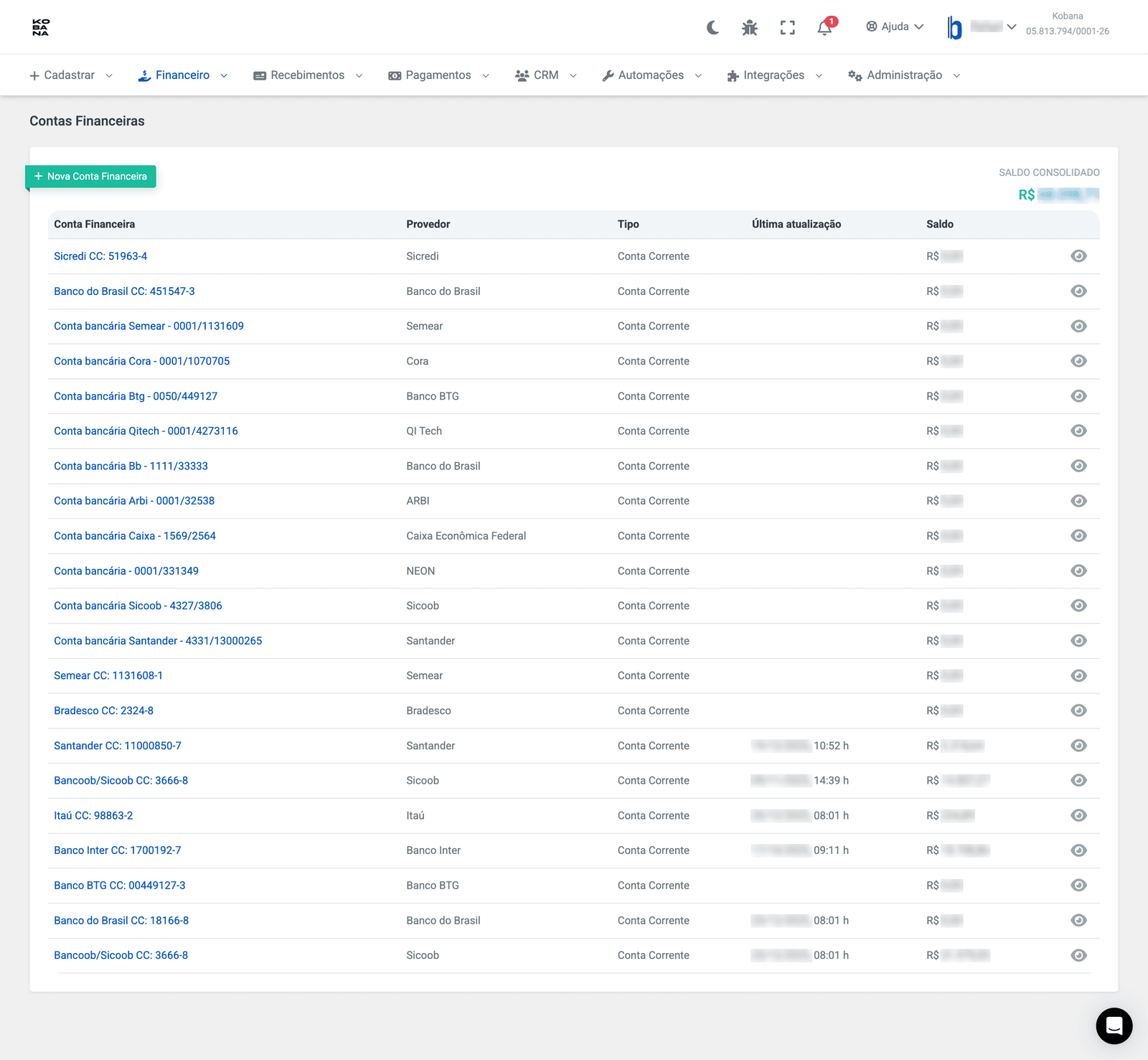Click the CRM people icon
This screenshot has width=1148, height=1060.
pos(522,75)
